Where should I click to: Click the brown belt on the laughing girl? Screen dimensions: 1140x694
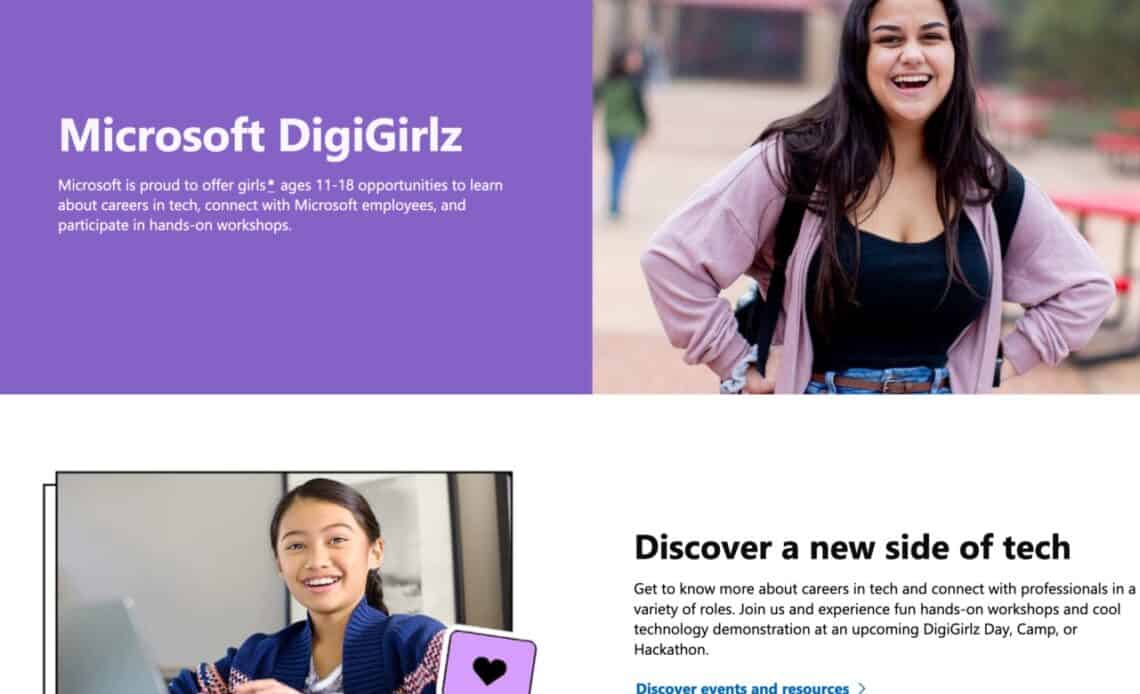click(x=880, y=383)
